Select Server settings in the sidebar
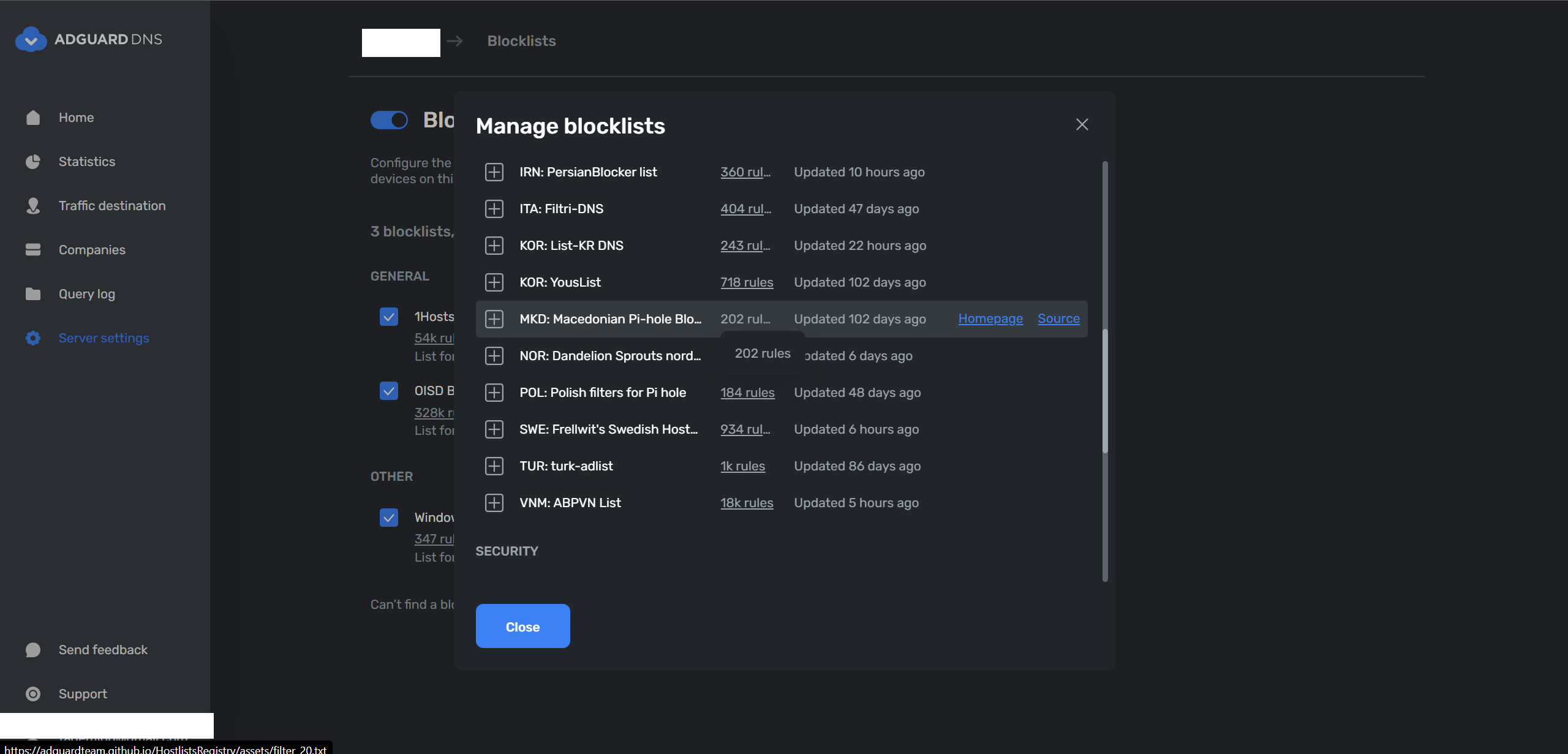Screen dimensions: 1568x754 [x=104, y=337]
